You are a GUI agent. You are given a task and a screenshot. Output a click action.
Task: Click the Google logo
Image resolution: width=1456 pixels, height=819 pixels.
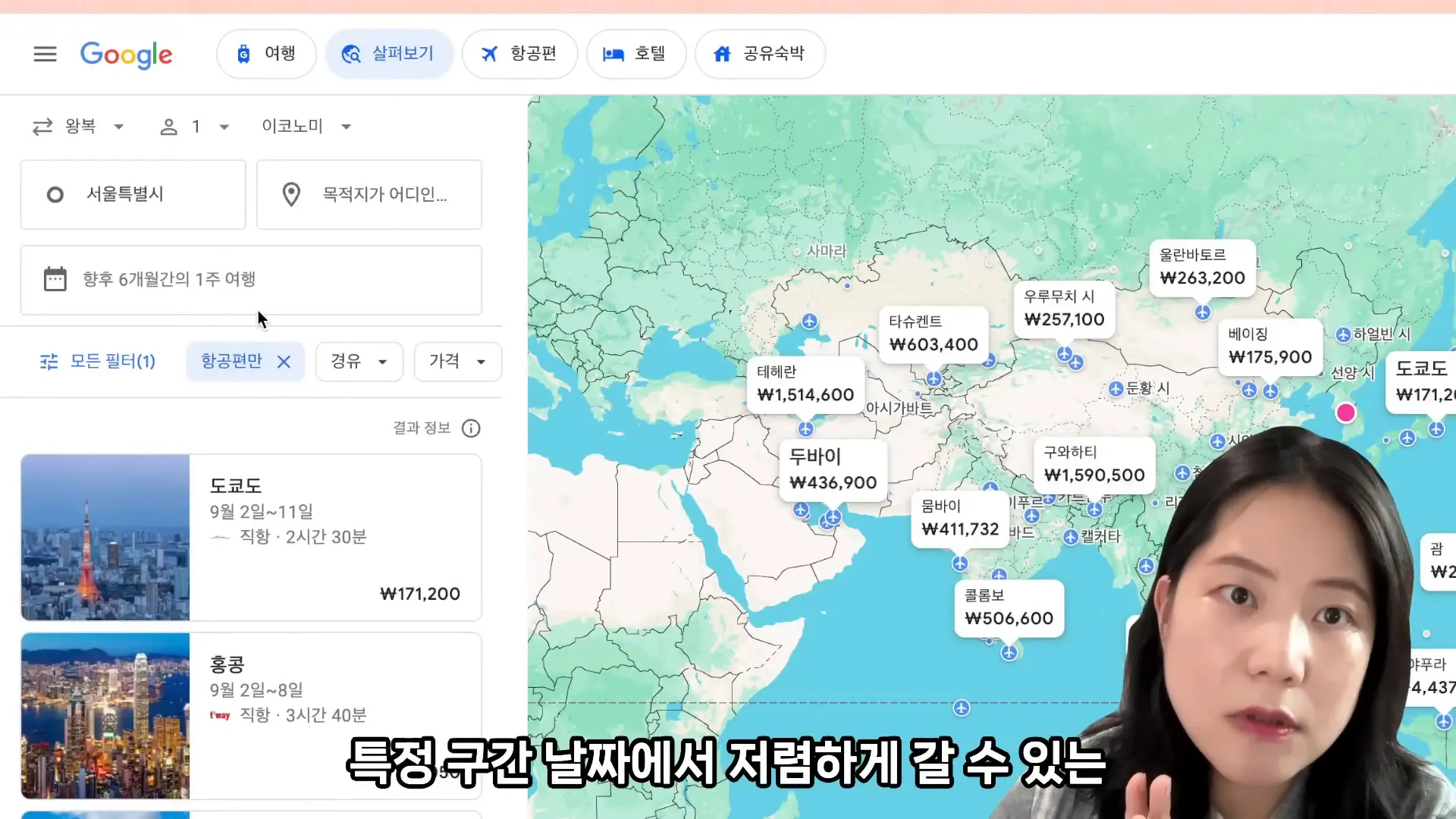click(x=127, y=55)
